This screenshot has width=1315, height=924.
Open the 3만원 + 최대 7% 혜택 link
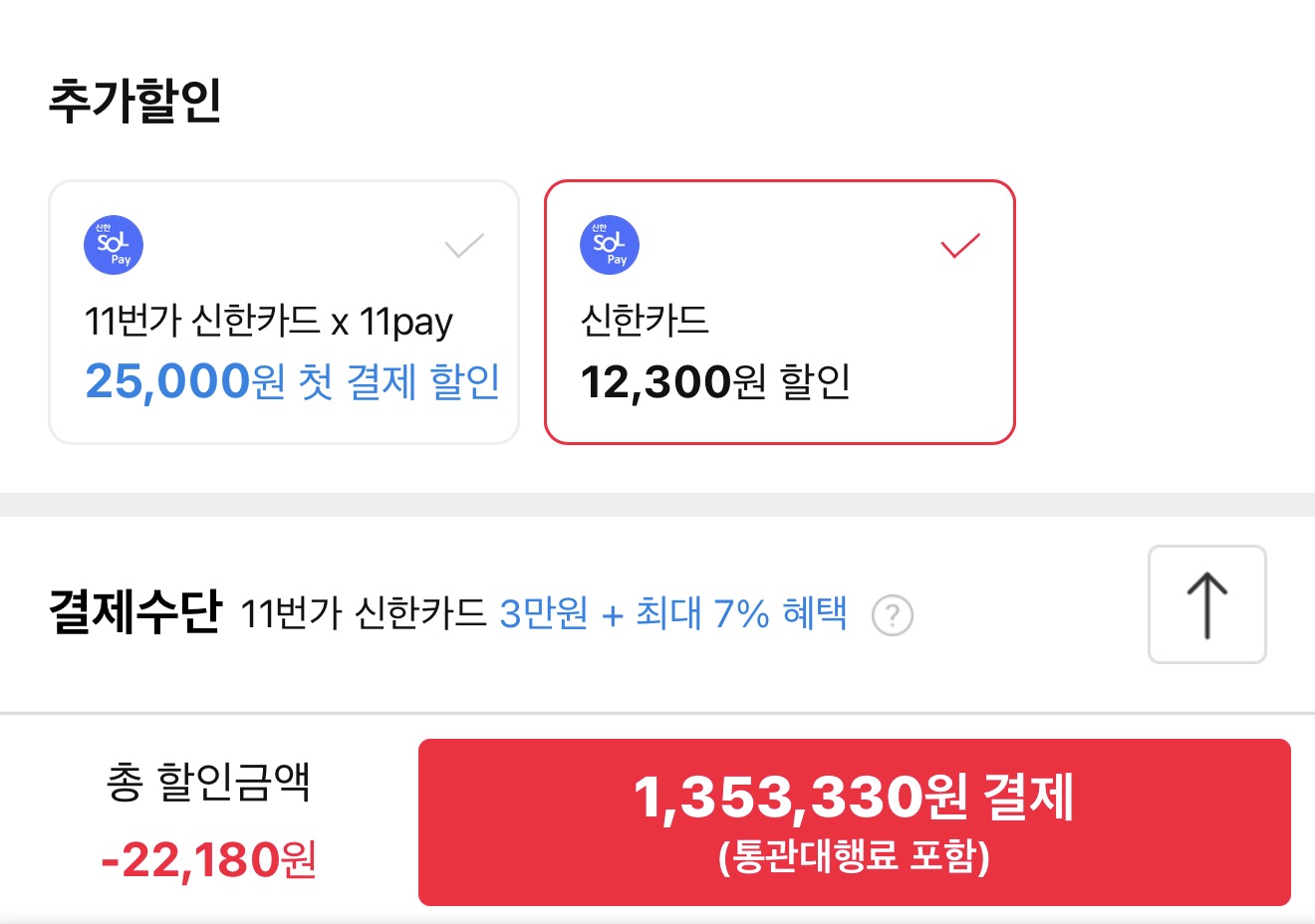[673, 613]
